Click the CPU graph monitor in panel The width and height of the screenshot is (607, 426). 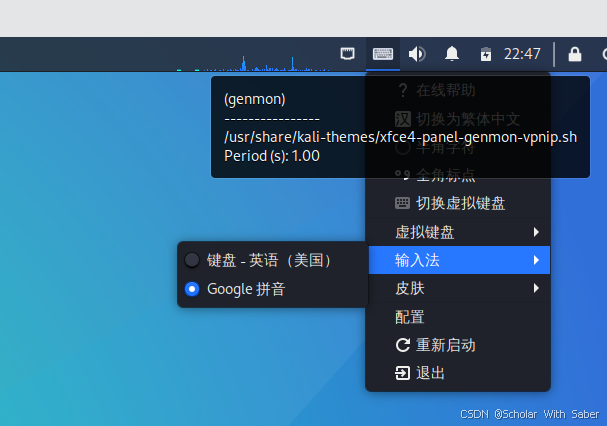point(254,63)
